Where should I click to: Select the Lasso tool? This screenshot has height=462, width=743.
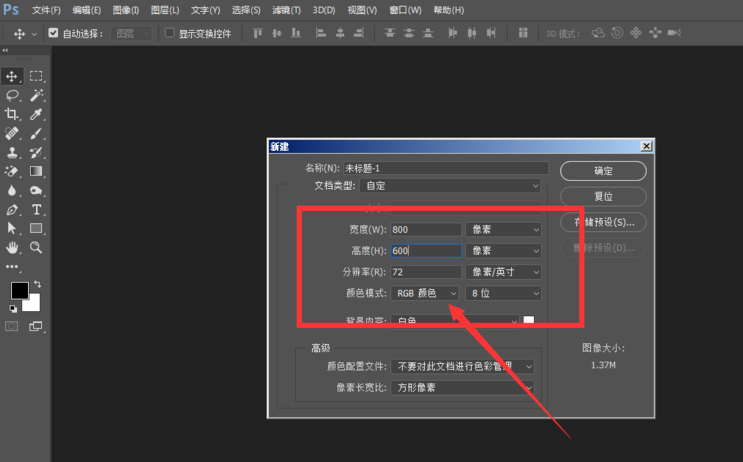12,95
